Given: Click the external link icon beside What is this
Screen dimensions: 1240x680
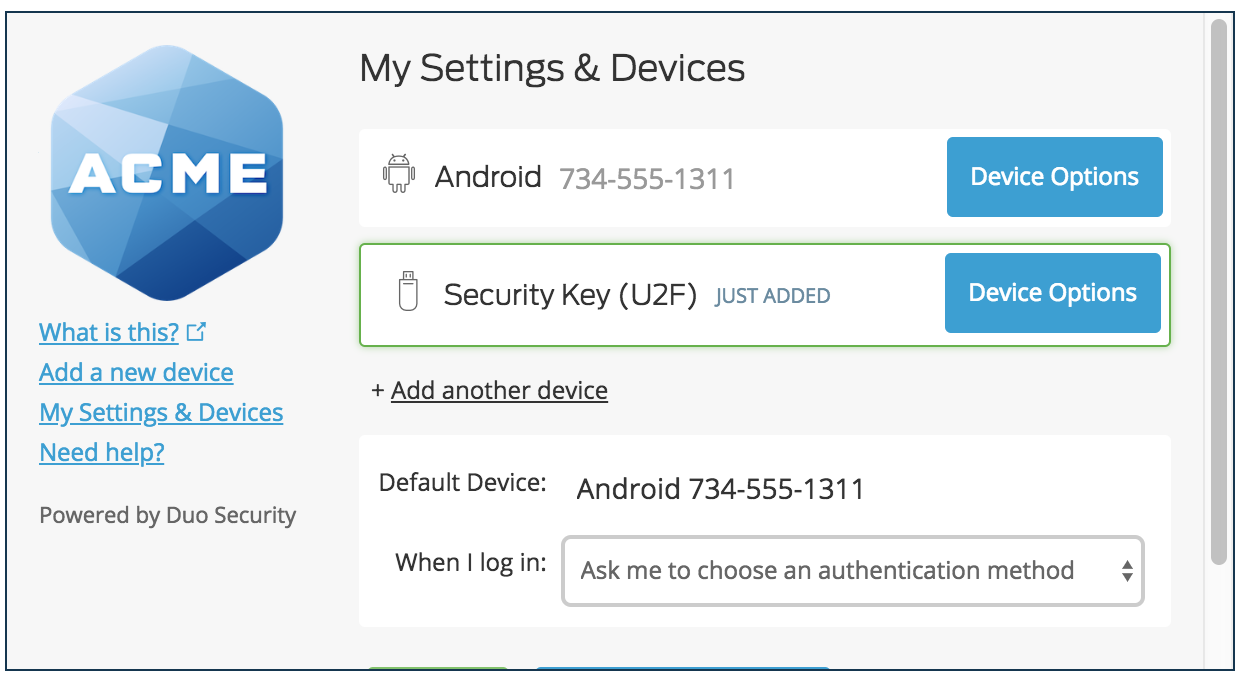Looking at the screenshot, I should [197, 332].
